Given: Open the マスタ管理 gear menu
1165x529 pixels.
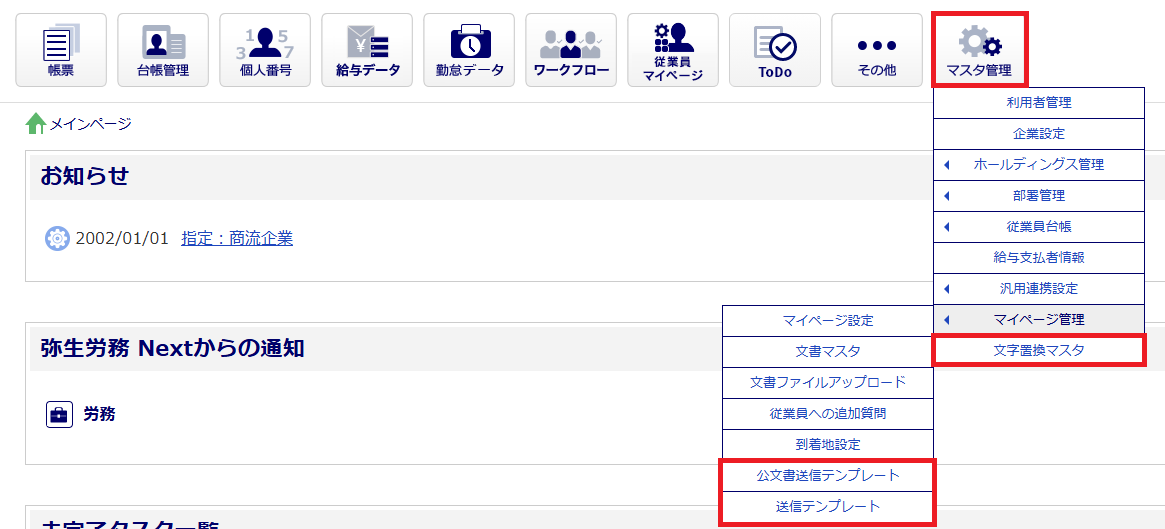Looking at the screenshot, I should click(979, 50).
